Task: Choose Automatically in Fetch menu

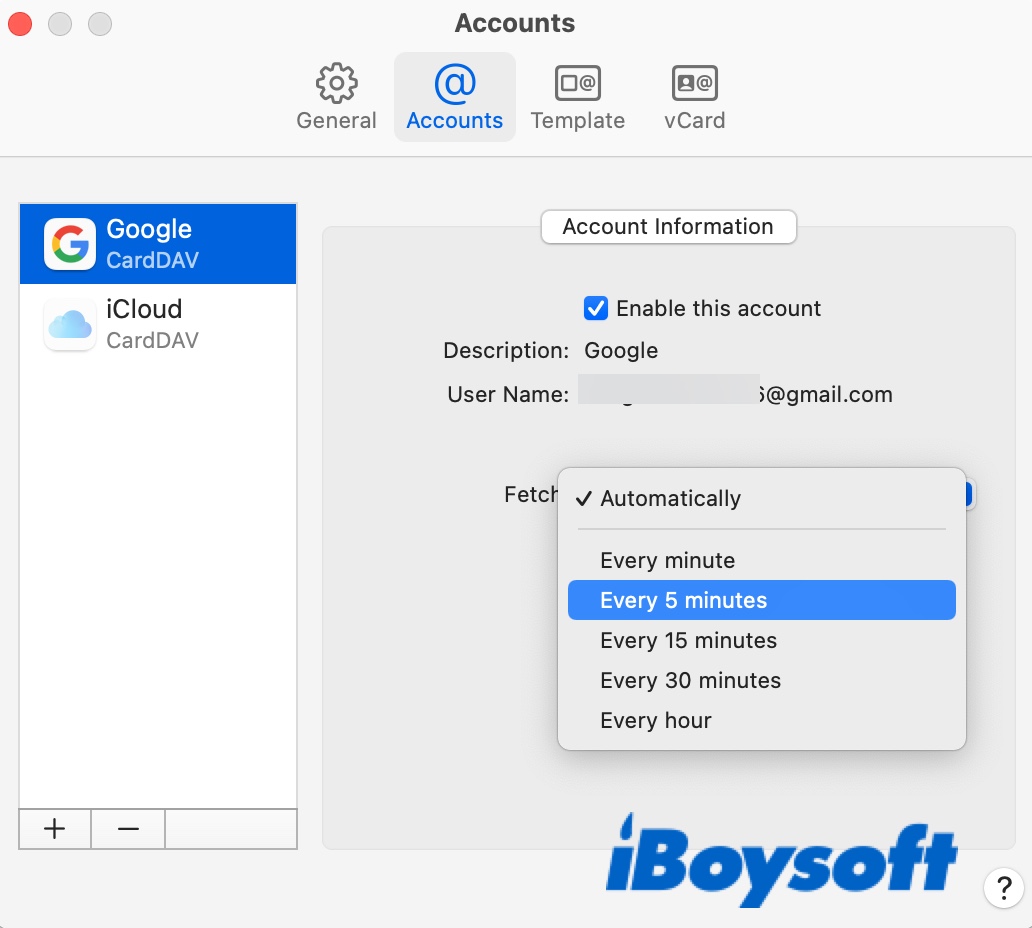Action: point(761,498)
